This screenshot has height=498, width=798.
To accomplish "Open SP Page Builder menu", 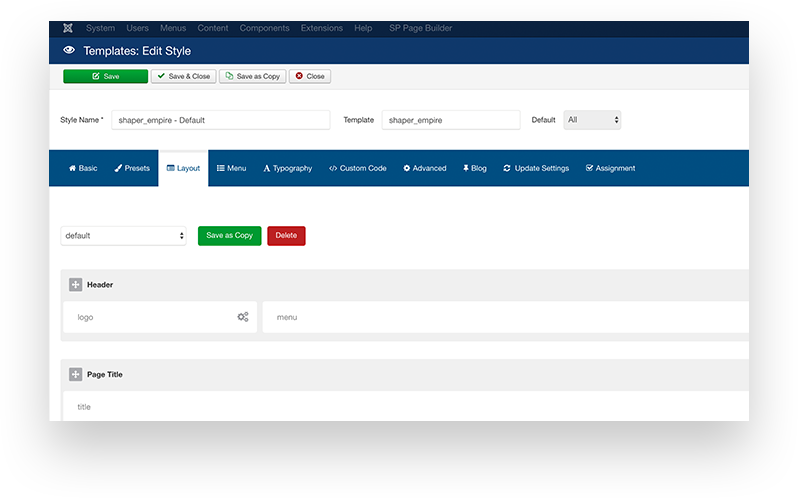I will click(x=419, y=28).
